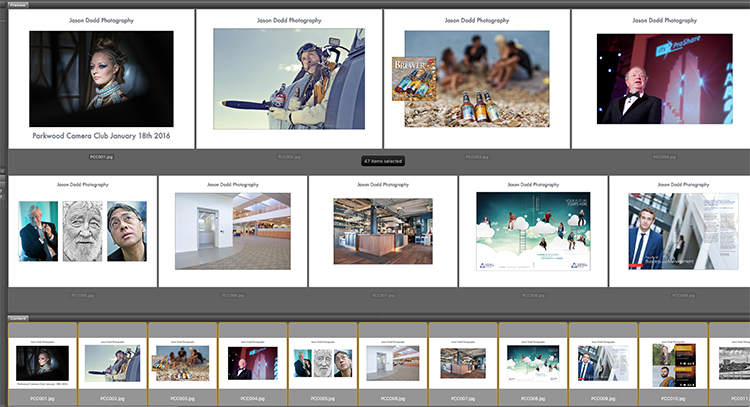The width and height of the screenshot is (750, 407).
Task: Select the PCC008.jpg clouds illustration thumbnail in Content
Action: point(533,363)
